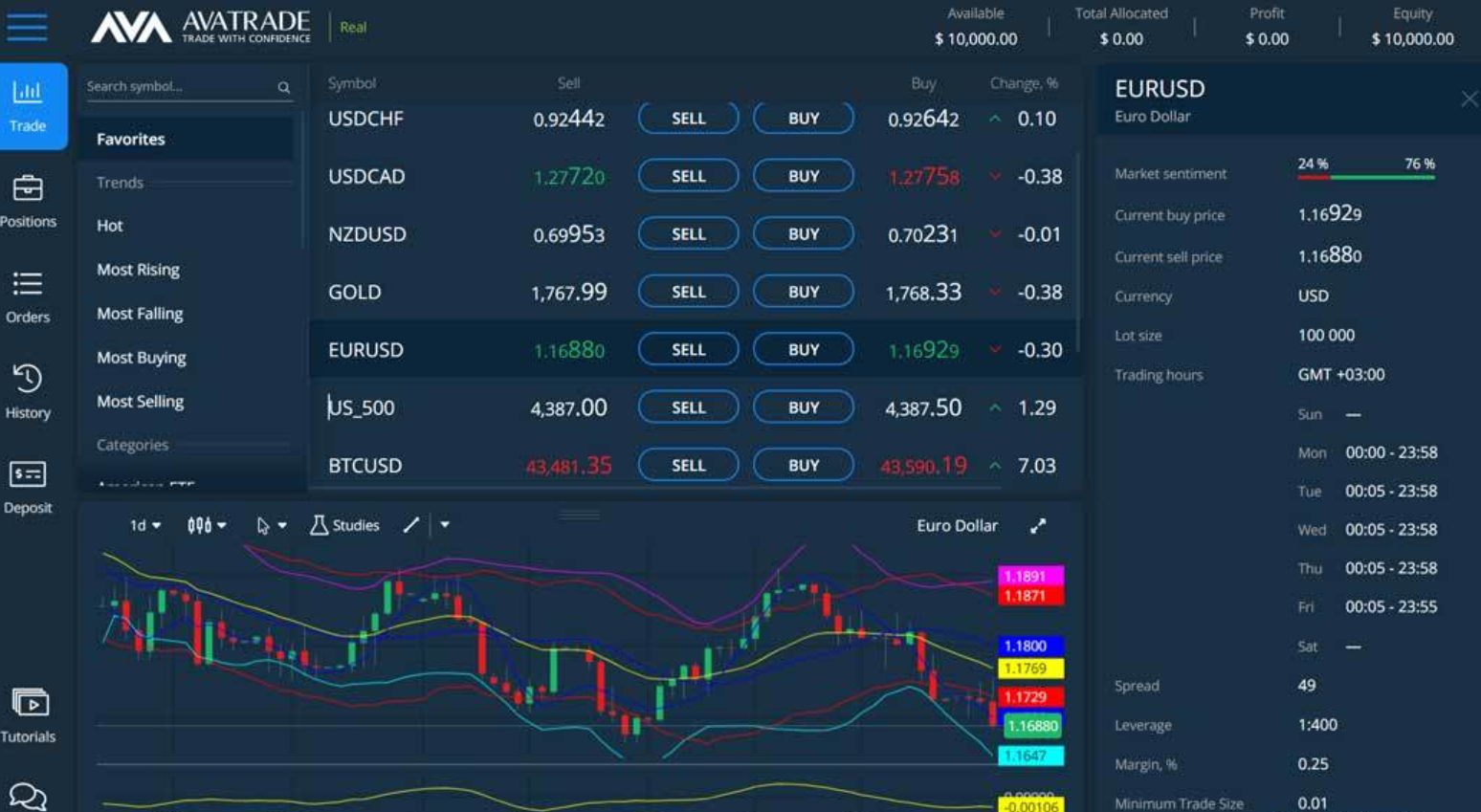Open the candlestick chart type dropdown
The image size is (1481, 812).
point(207,525)
